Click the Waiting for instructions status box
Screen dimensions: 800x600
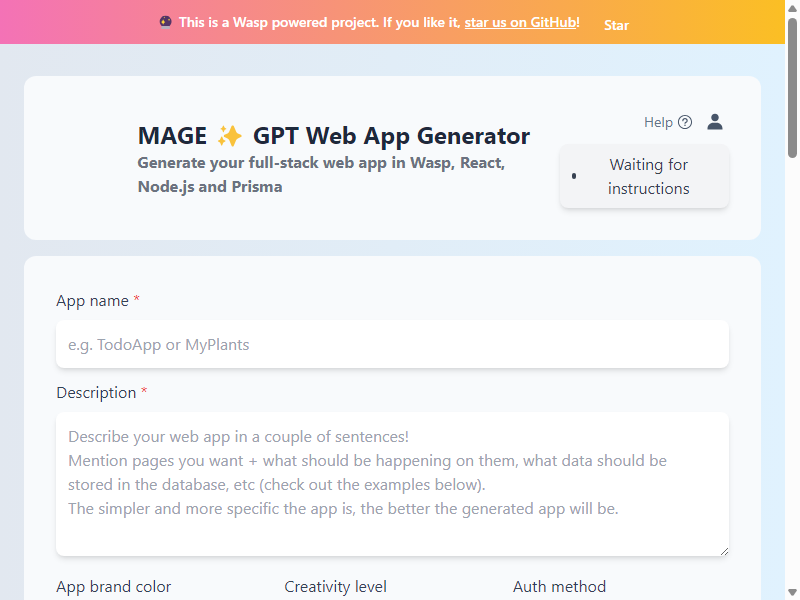click(644, 177)
